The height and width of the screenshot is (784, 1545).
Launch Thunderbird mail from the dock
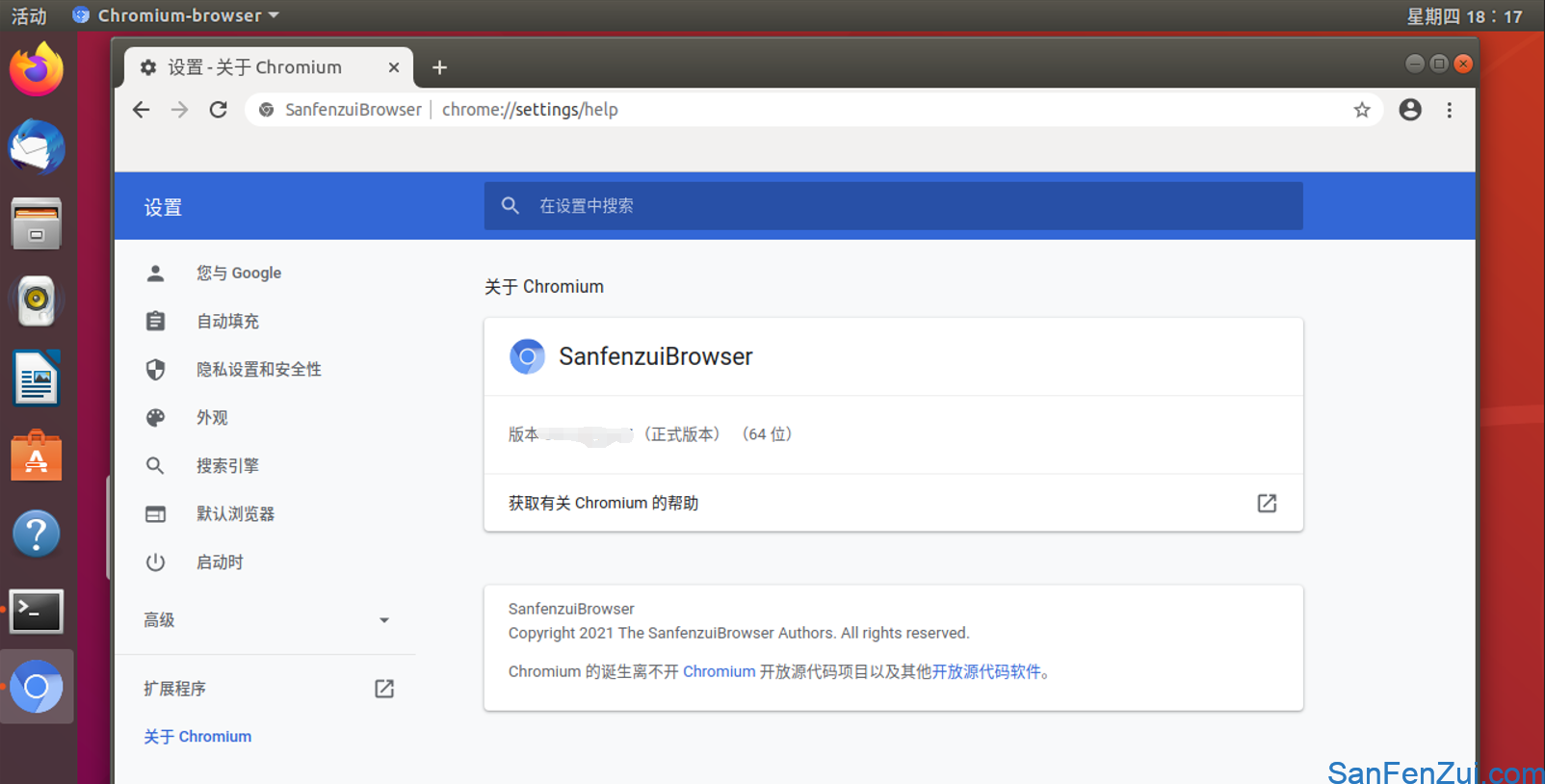click(x=37, y=146)
